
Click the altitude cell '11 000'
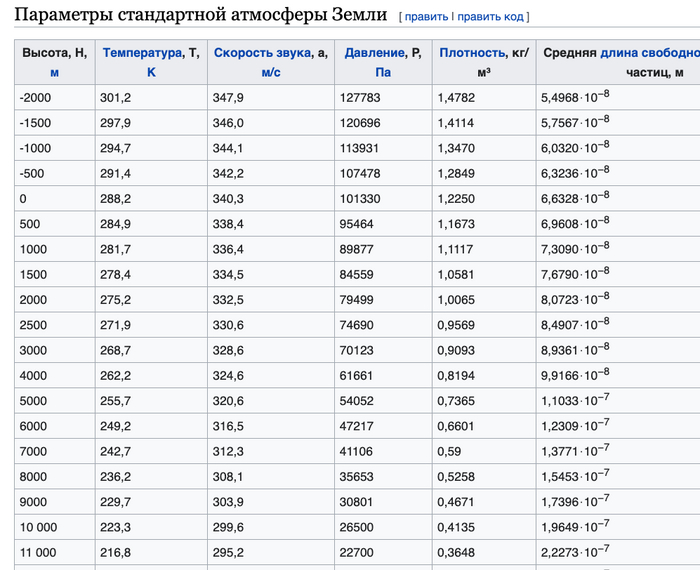pyautogui.click(x=38, y=552)
